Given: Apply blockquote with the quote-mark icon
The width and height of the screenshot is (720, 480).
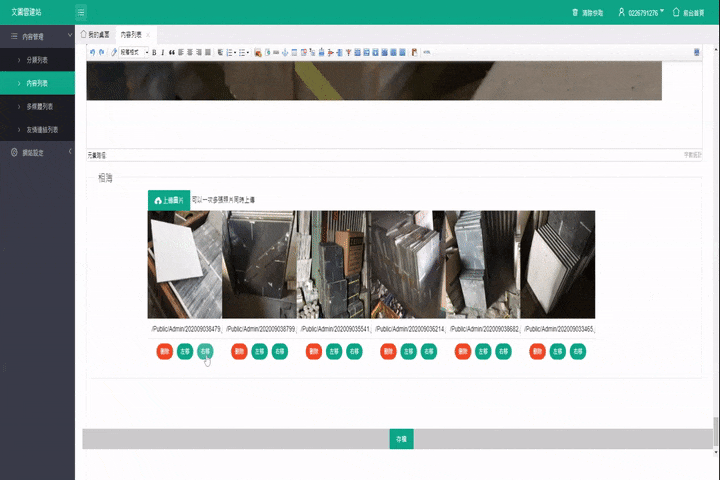Looking at the screenshot, I should coord(172,52).
